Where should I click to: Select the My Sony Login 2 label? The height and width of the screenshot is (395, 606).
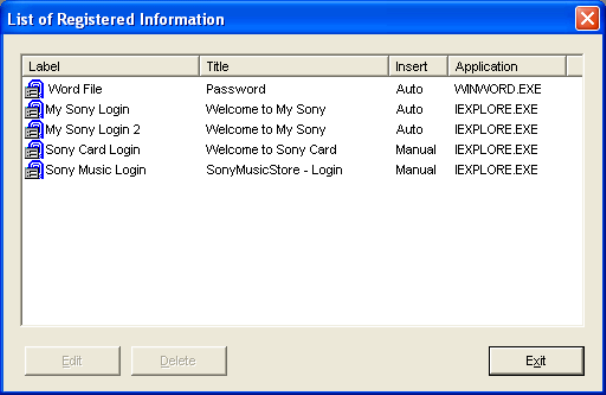coord(93,129)
